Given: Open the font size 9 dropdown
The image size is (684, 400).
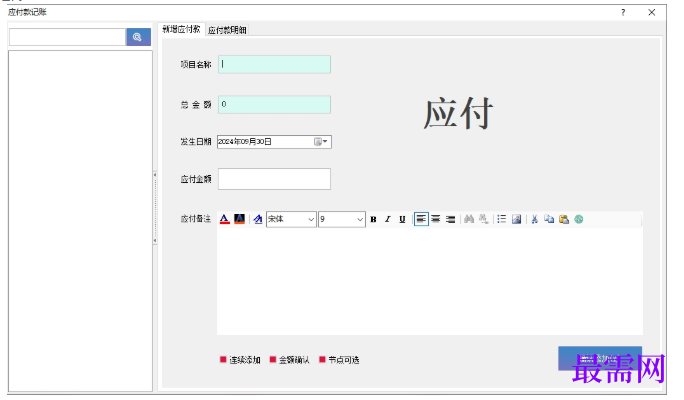Looking at the screenshot, I should (x=342, y=219).
